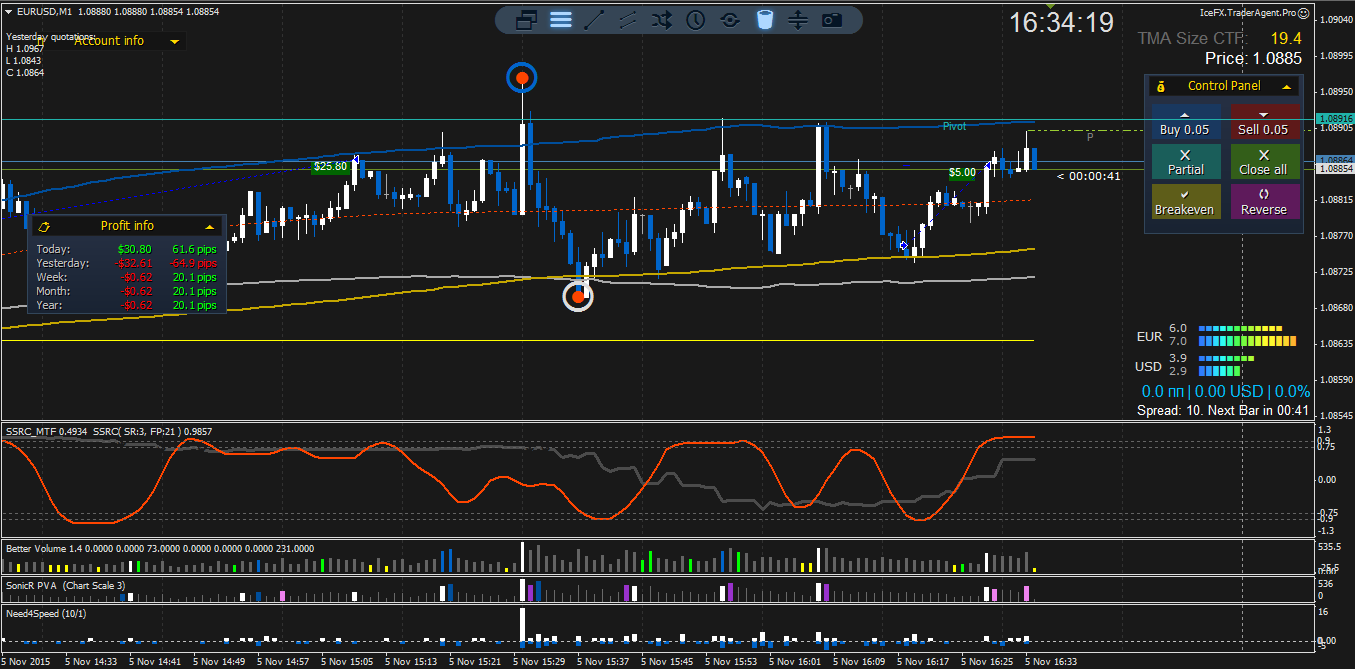Click the money bag icon in Control Panel
Image resolution: width=1355 pixels, height=669 pixels.
point(1160,86)
